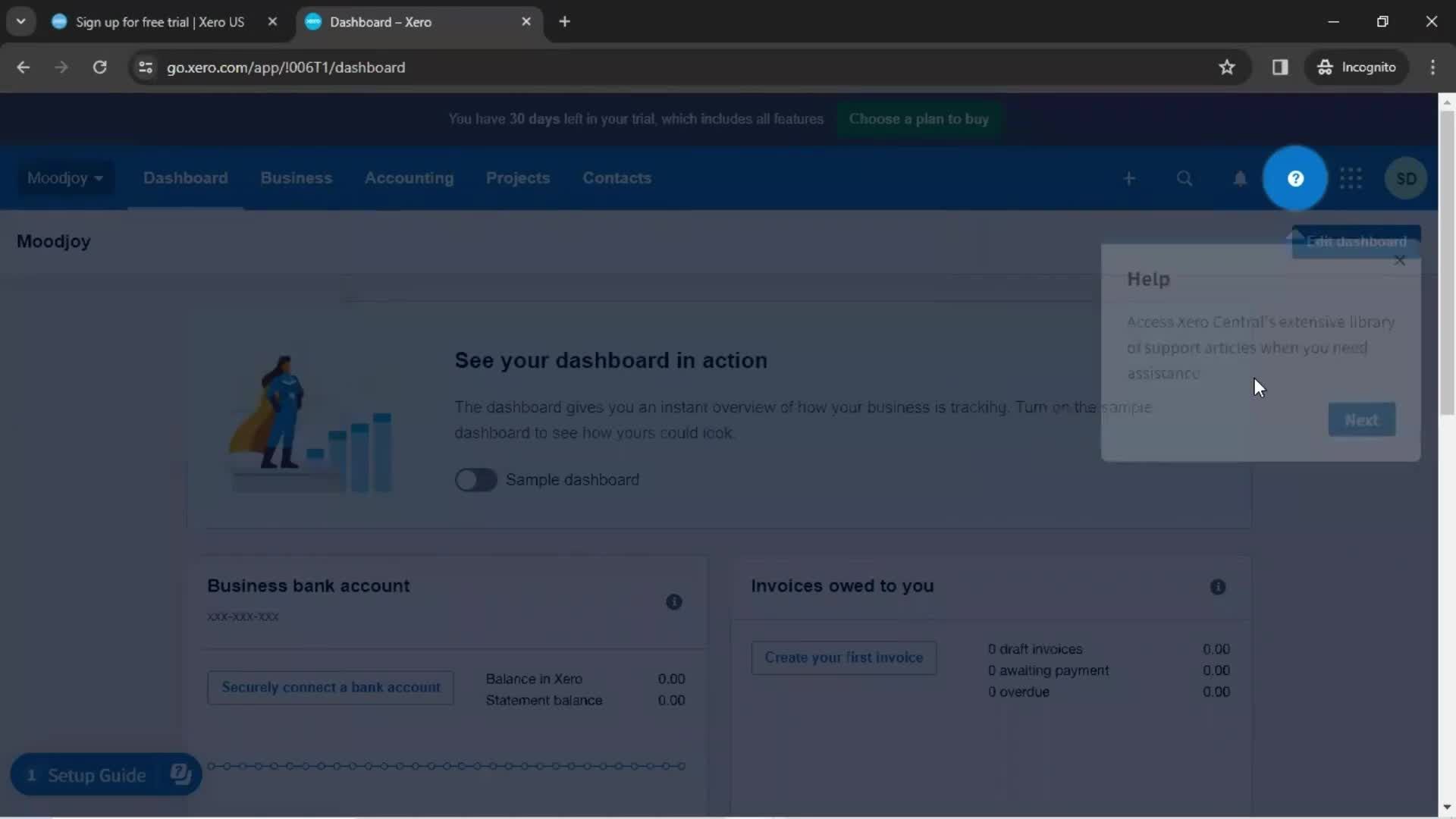Toggle the Sample dashboard switch
The height and width of the screenshot is (819, 1456).
(475, 480)
